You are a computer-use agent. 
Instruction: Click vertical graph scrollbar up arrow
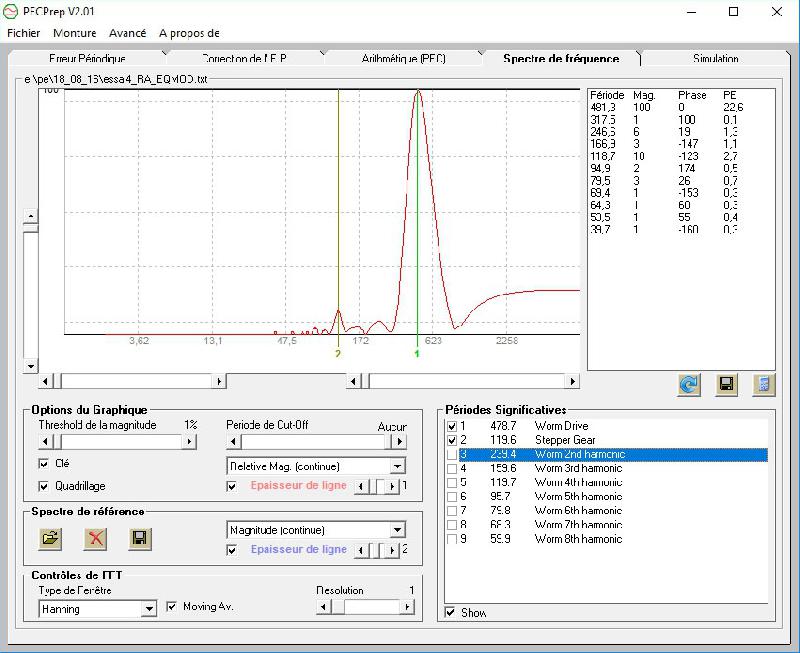coord(31,216)
